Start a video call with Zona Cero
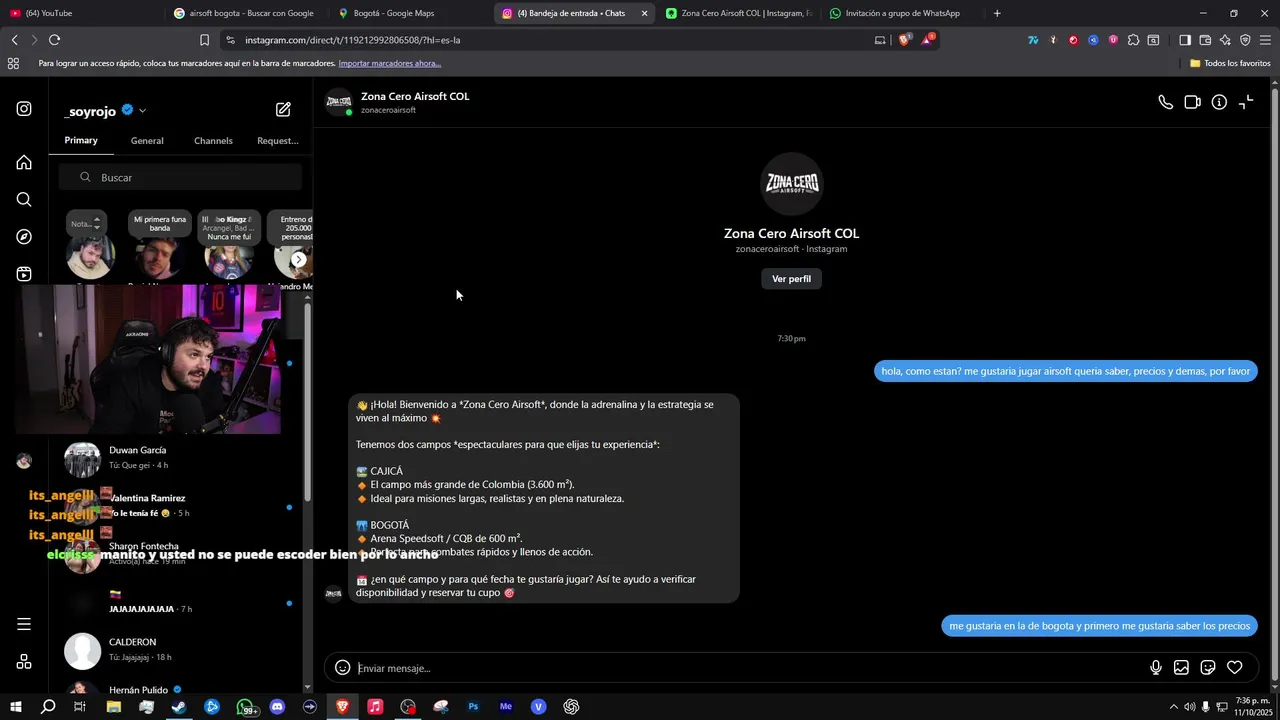 click(1192, 102)
